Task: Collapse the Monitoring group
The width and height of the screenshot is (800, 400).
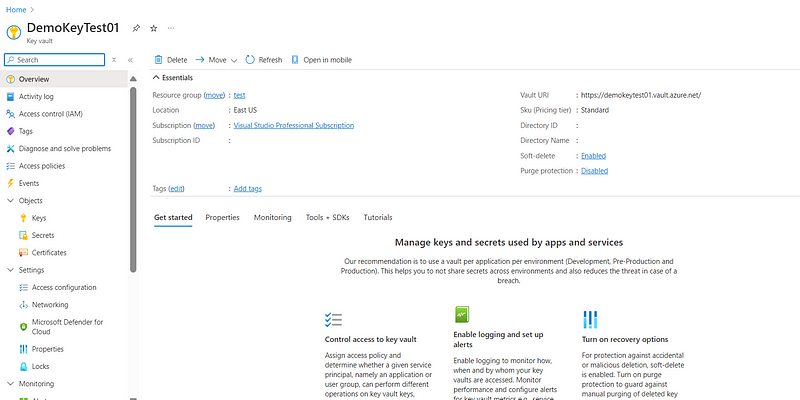Action: coord(10,384)
